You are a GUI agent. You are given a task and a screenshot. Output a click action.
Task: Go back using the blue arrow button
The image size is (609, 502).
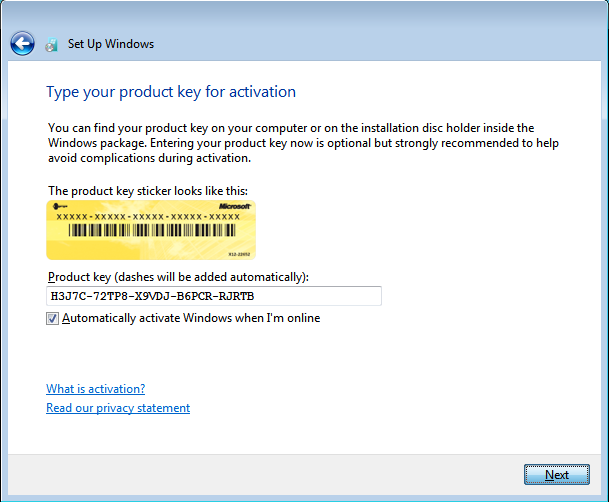pyautogui.click(x=22, y=43)
